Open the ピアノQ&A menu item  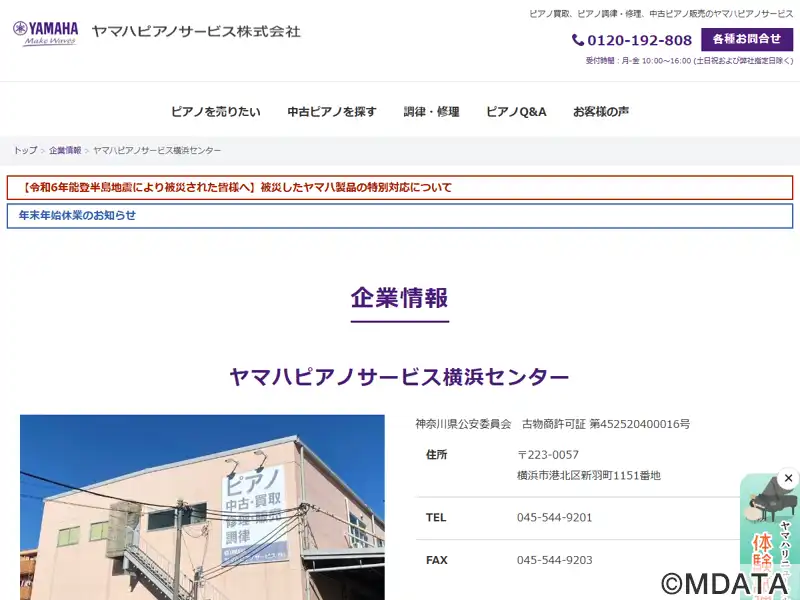516,111
